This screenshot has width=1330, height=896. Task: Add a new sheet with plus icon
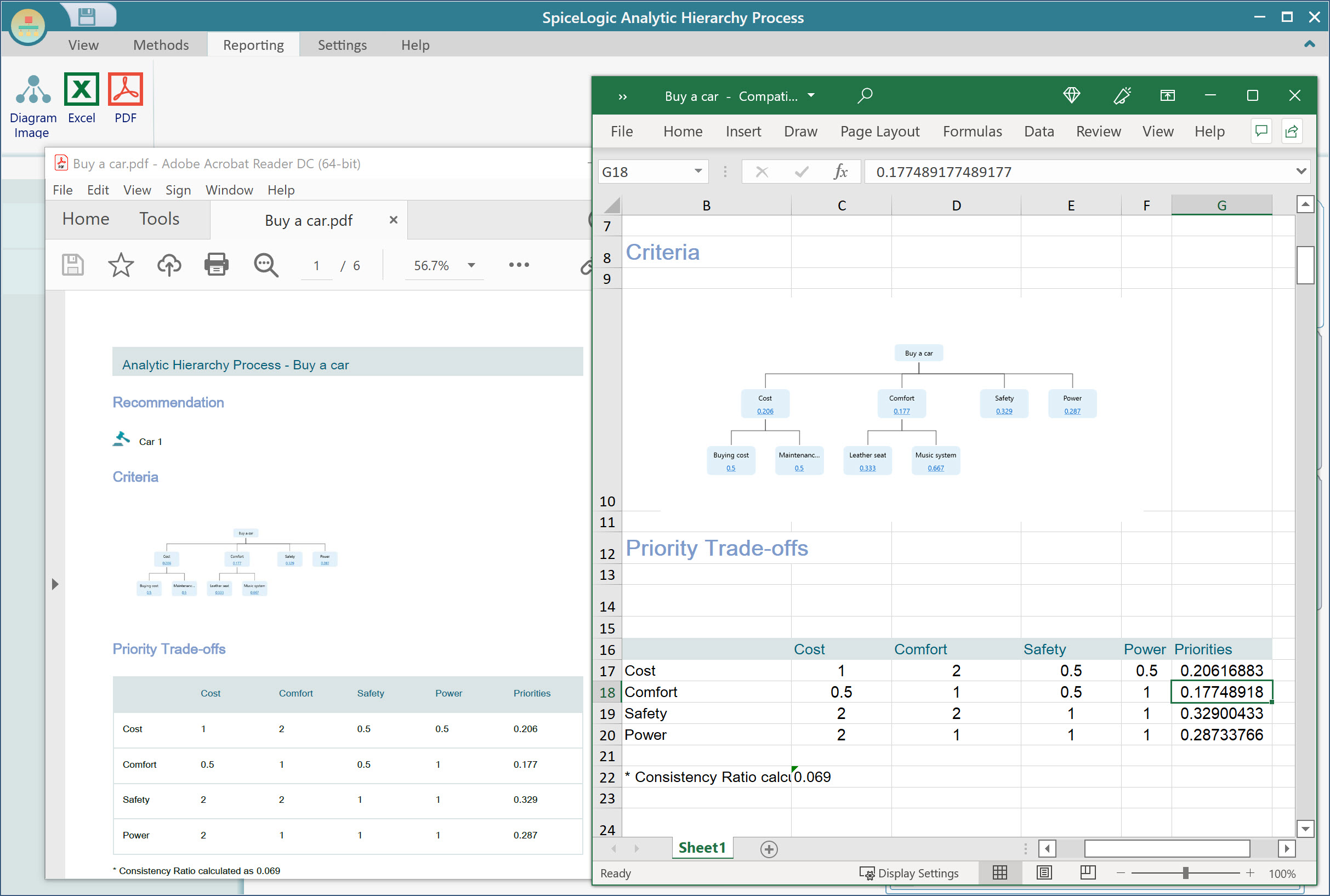[769, 849]
